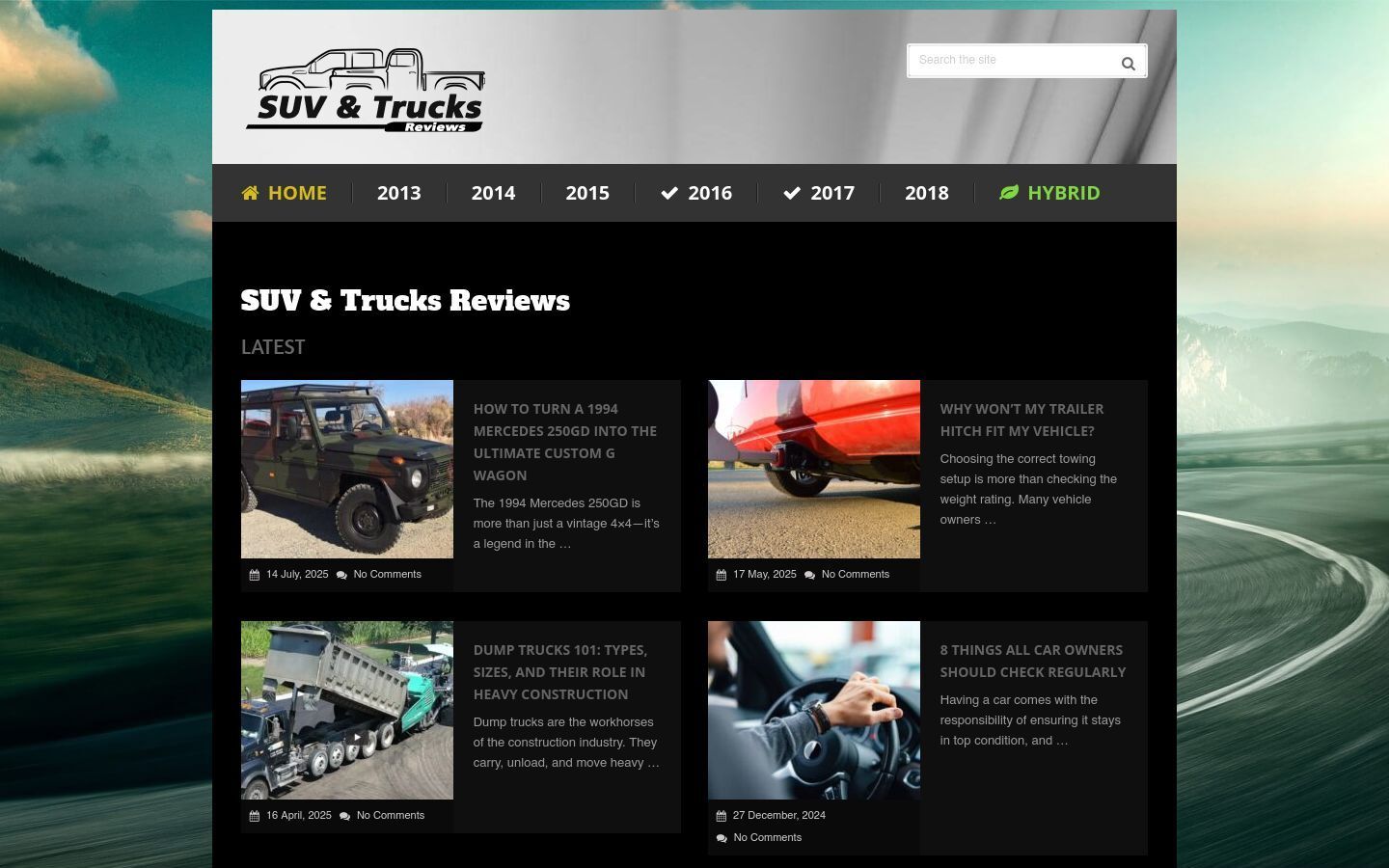Click comments bubble icon of the trailer hitch post
Screen dimensions: 1389x868
pyautogui.click(x=810, y=575)
